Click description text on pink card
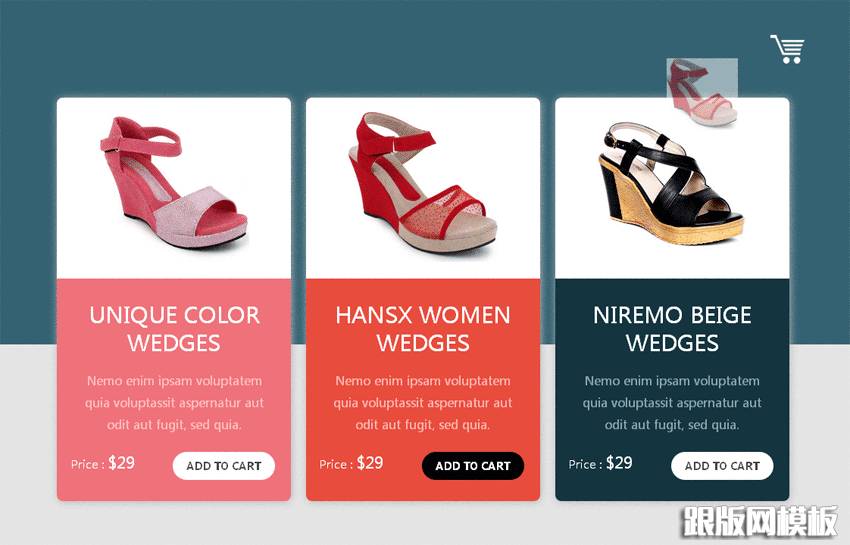This screenshot has width=850, height=545. [x=174, y=403]
